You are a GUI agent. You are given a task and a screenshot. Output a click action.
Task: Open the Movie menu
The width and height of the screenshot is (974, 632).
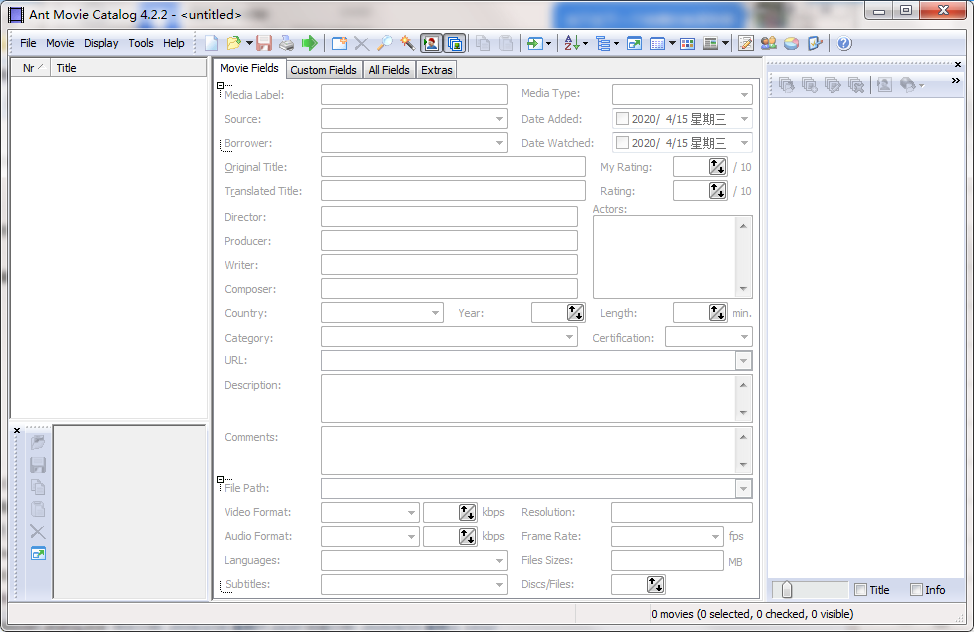coord(60,43)
